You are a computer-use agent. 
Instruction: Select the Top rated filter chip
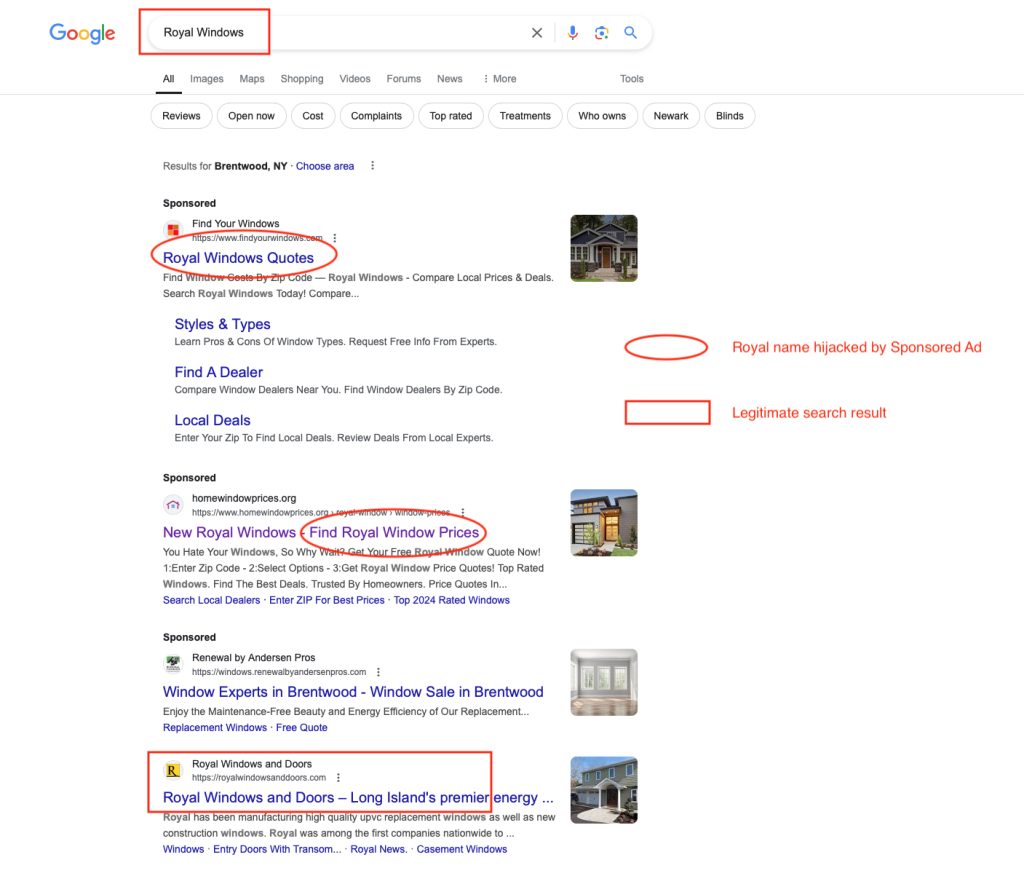(450, 116)
